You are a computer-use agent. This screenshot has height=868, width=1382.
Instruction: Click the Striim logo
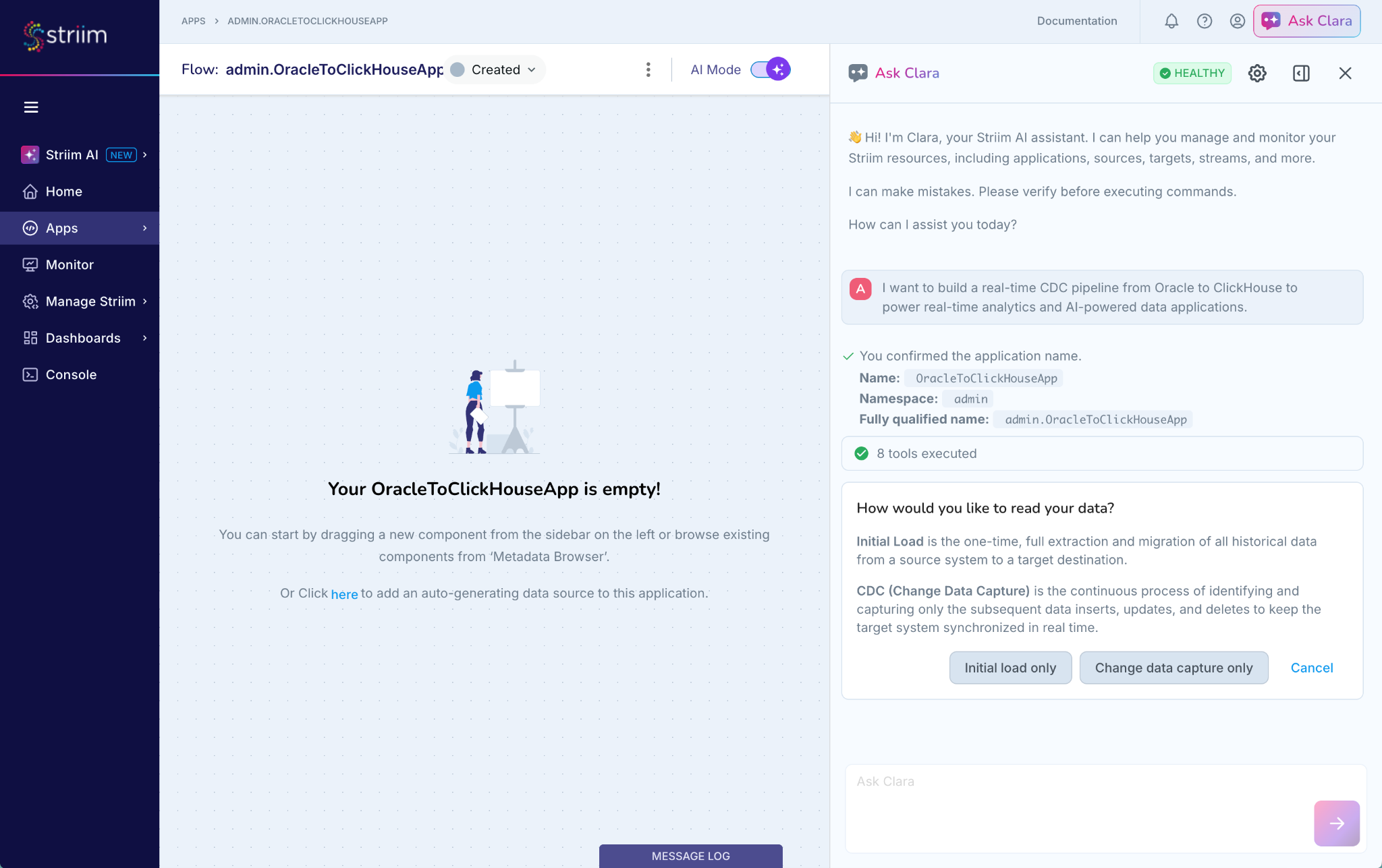65,36
